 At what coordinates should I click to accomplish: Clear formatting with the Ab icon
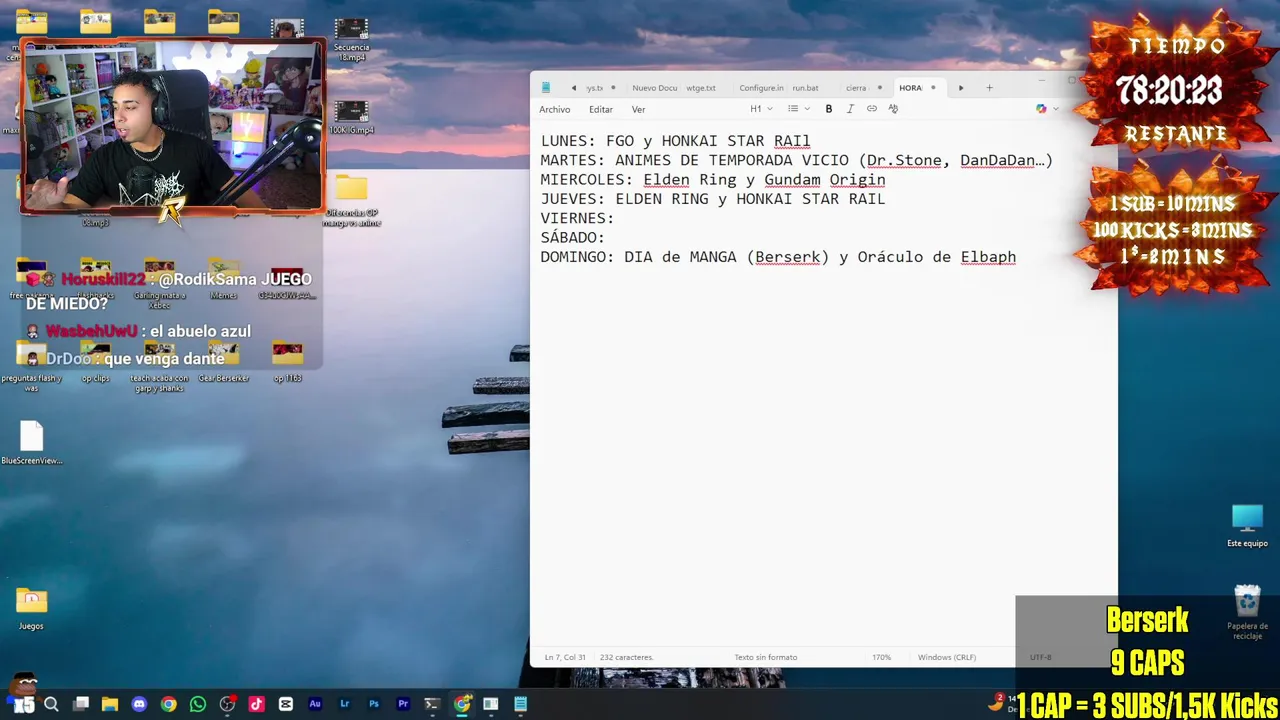[894, 109]
